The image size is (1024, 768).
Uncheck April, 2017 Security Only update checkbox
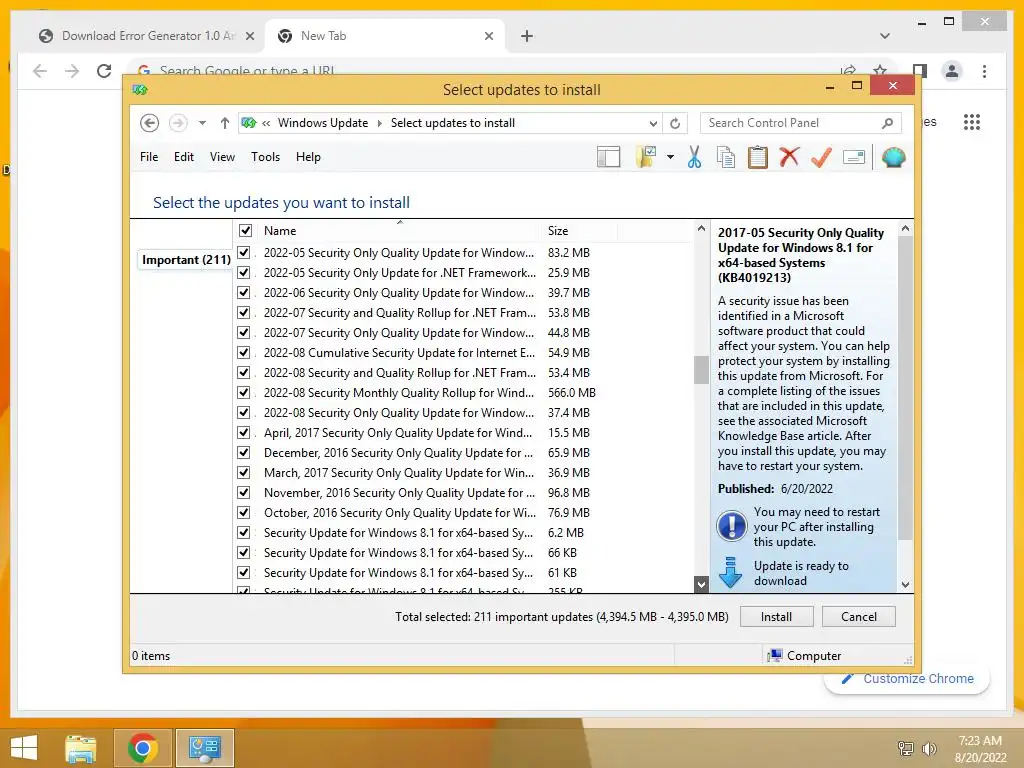pyautogui.click(x=244, y=432)
